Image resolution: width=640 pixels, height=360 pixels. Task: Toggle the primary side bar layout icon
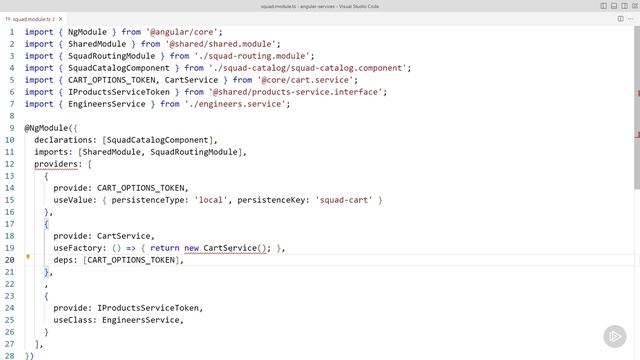pyautogui.click(x=603, y=6)
